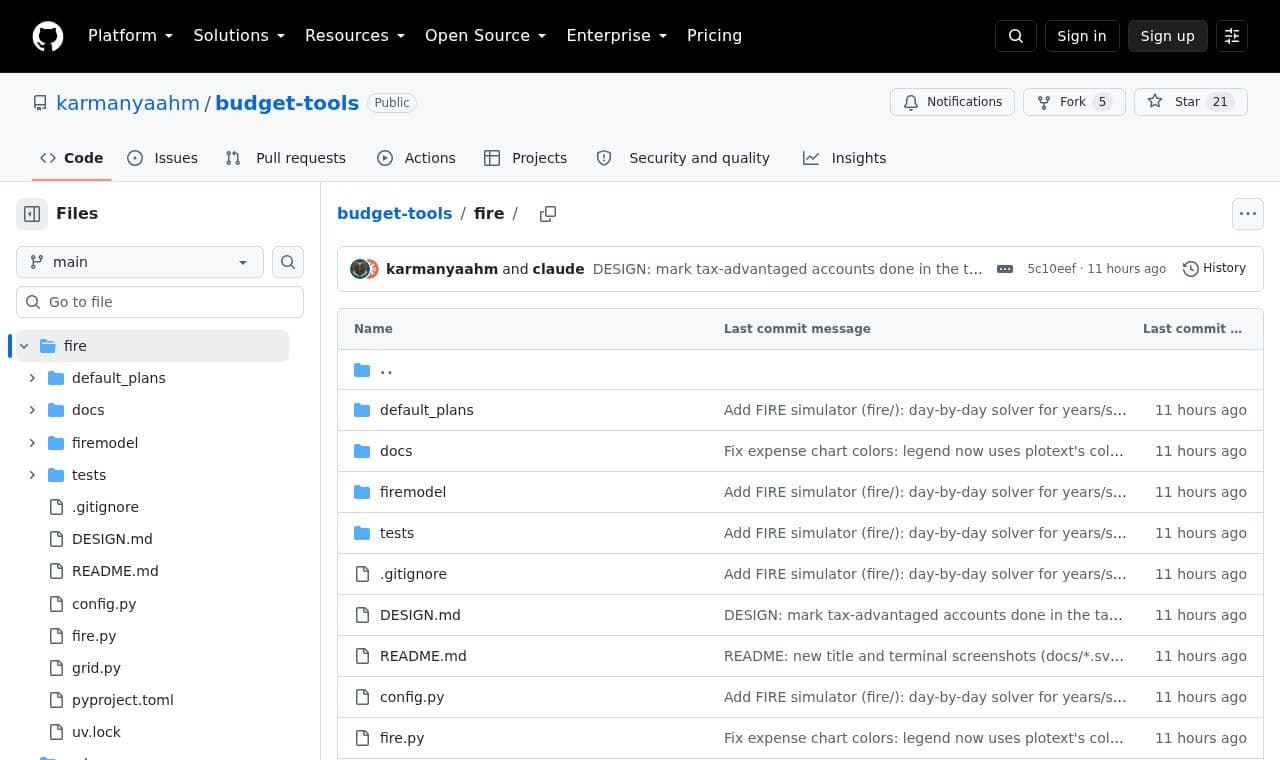Expand commit message ellipsis button
1280x760 pixels.
point(1005,269)
